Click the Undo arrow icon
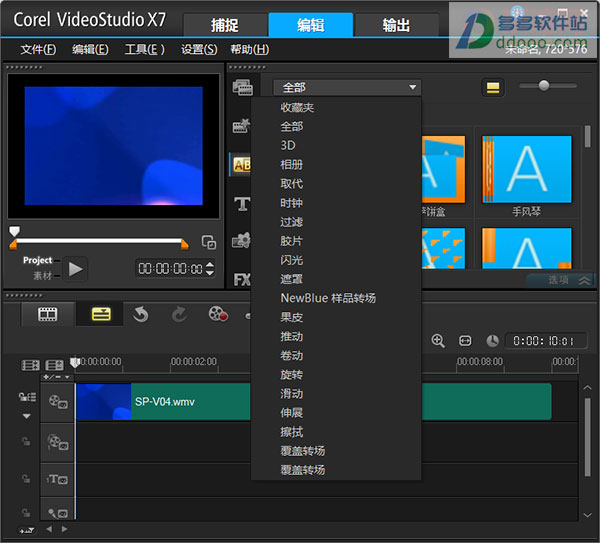600x543 pixels. [141, 314]
